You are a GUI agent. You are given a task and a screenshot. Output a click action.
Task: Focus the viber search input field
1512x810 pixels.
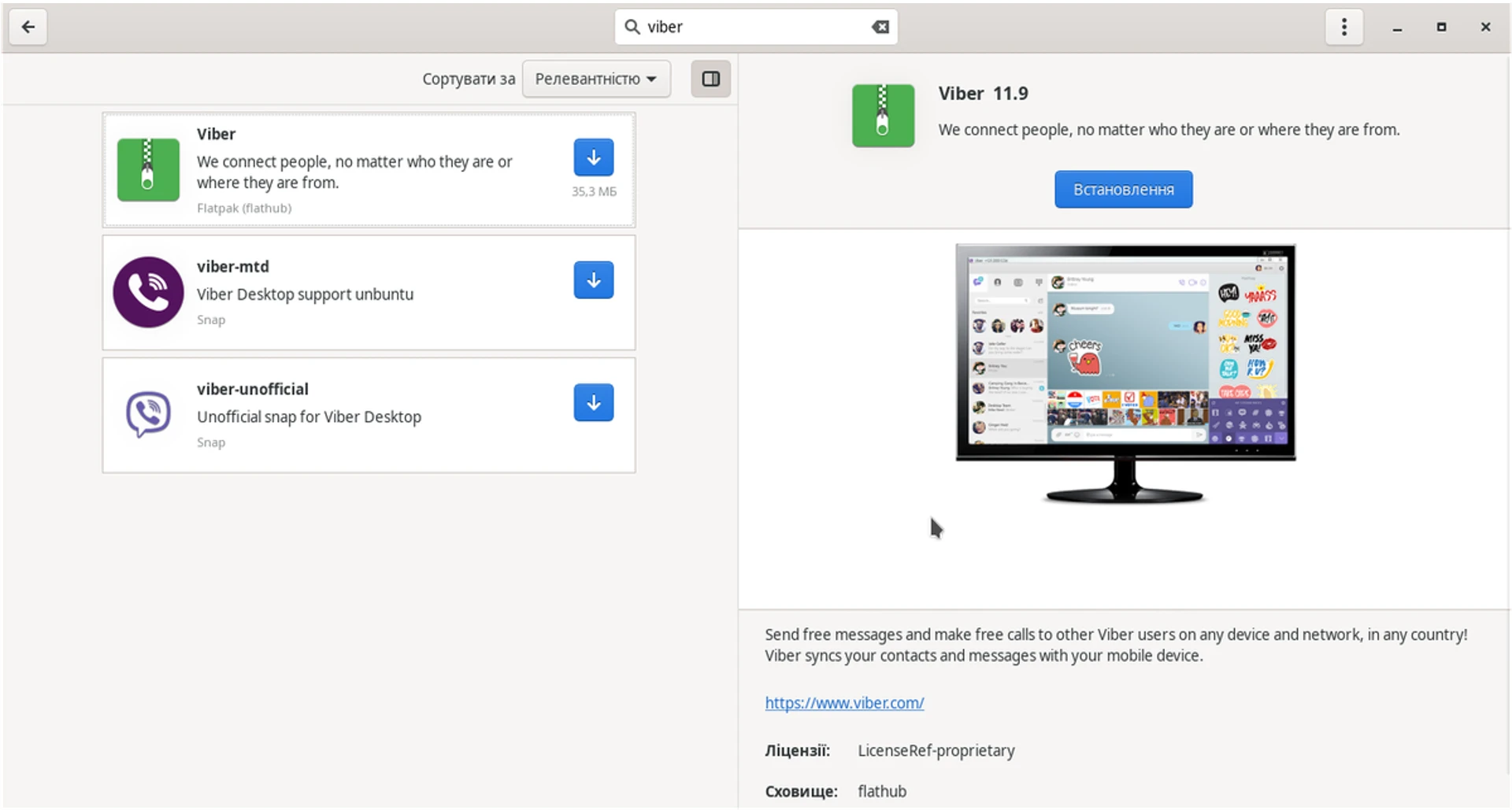pos(756,27)
